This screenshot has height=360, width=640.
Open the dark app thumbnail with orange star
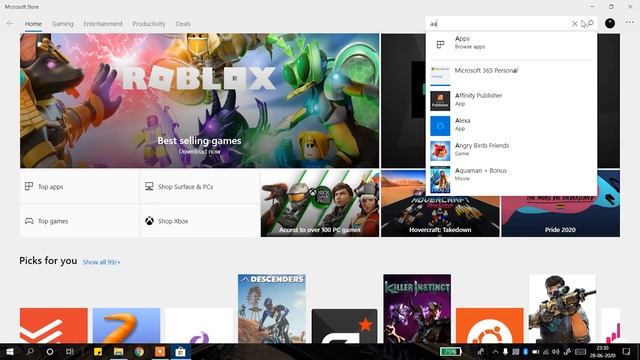(x=344, y=326)
